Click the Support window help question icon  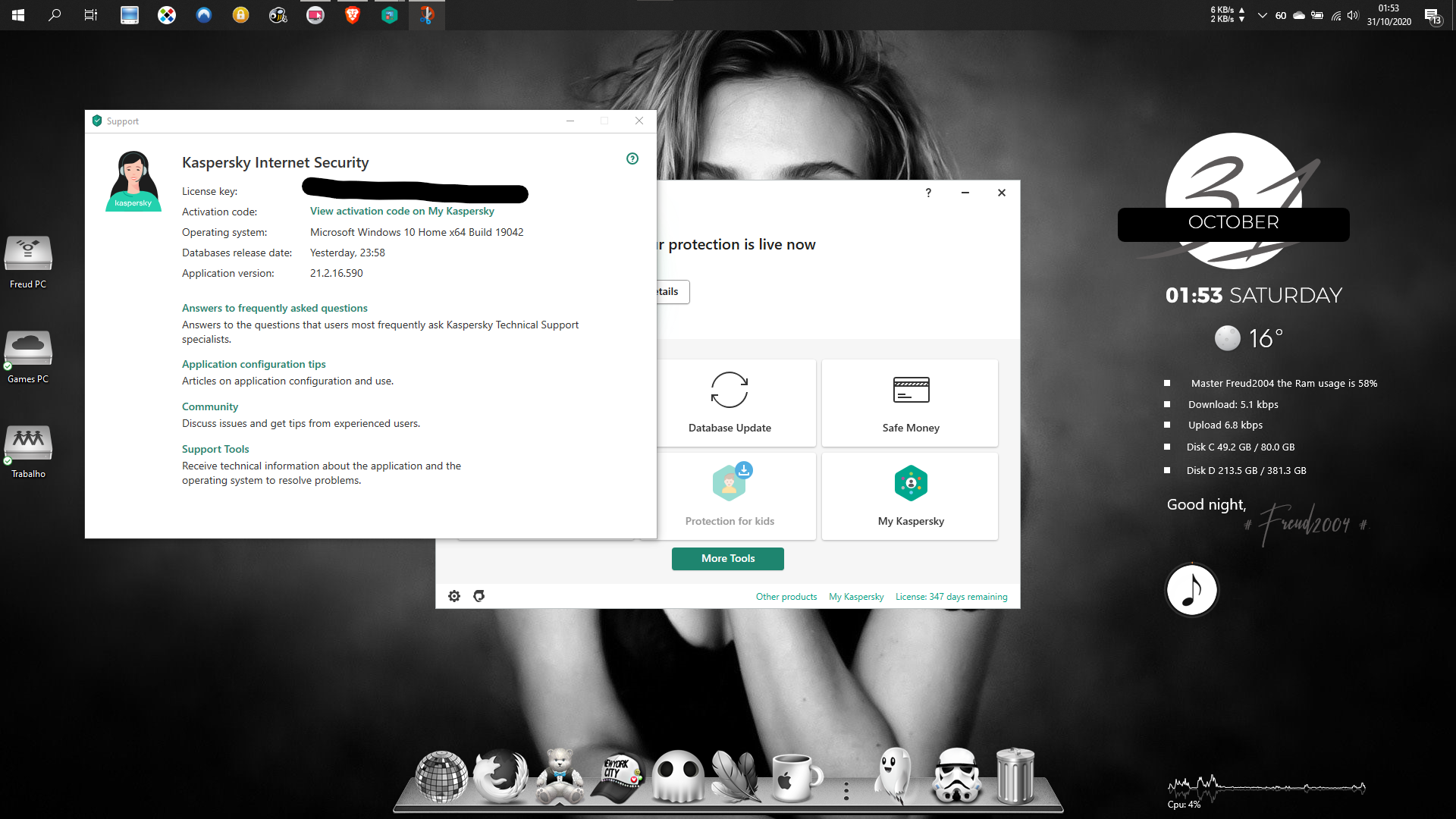coord(632,158)
